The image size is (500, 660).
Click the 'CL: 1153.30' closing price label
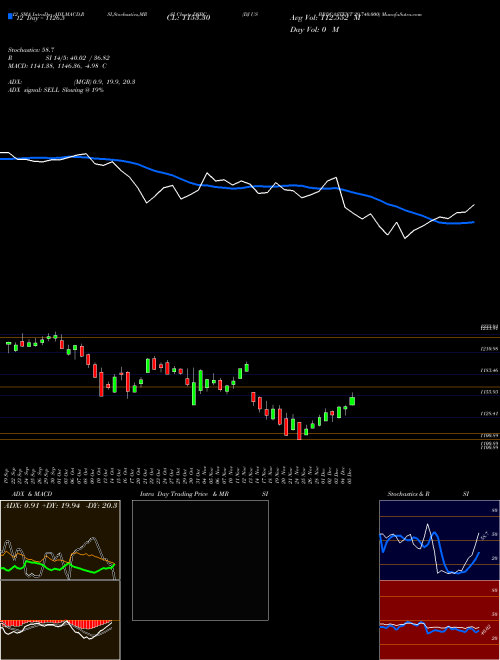pyautogui.click(x=189, y=18)
